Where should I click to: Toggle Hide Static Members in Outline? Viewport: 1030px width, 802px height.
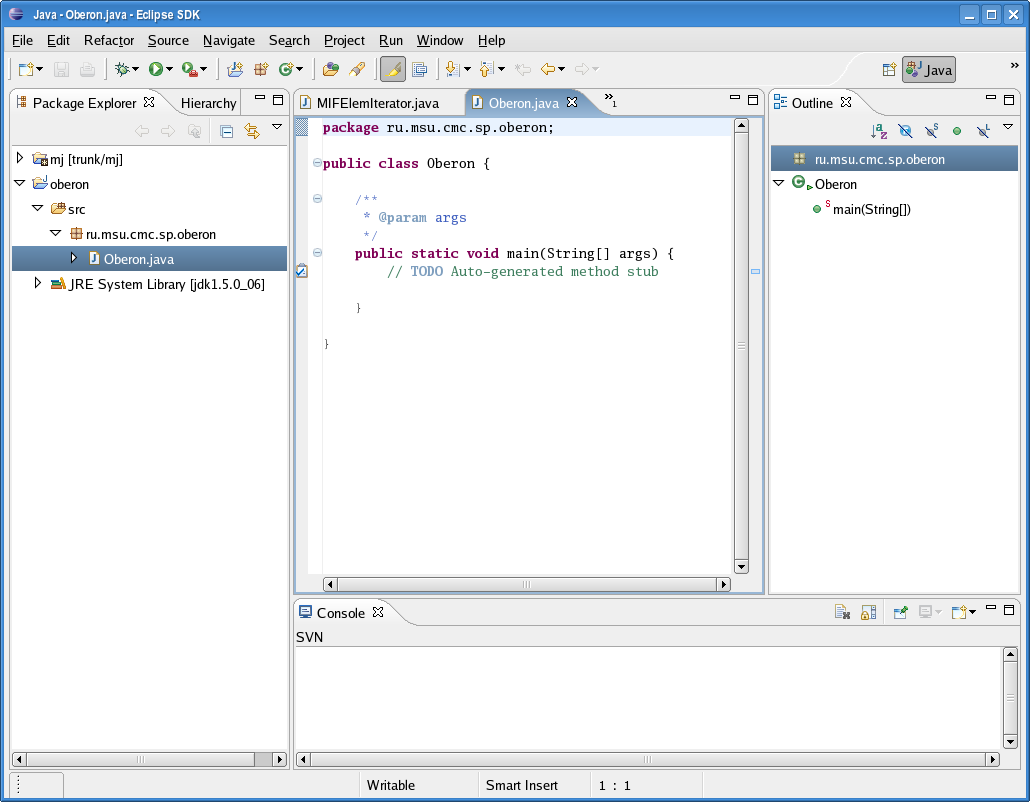click(931, 131)
